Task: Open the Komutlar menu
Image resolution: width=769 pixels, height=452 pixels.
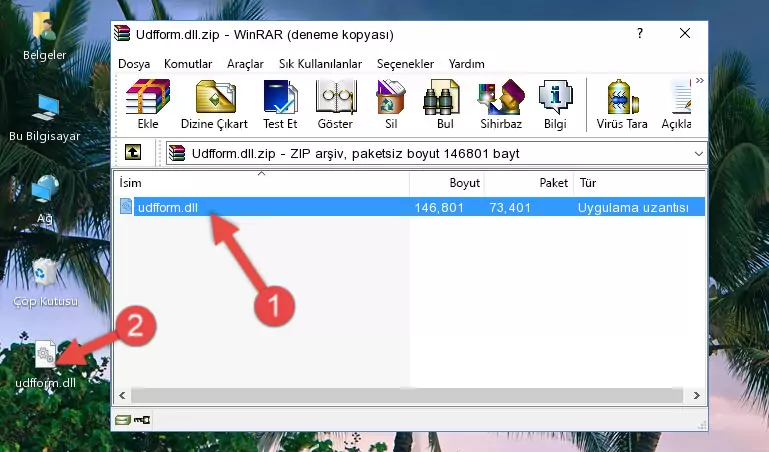Action: [188, 64]
